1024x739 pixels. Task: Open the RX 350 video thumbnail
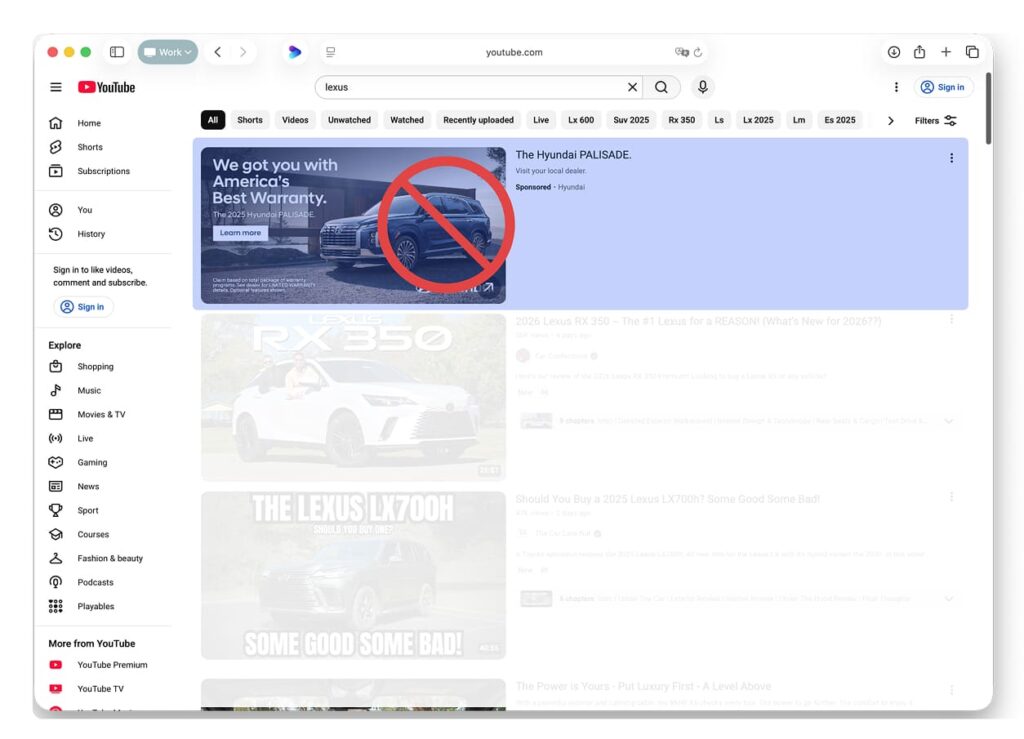[352, 396]
